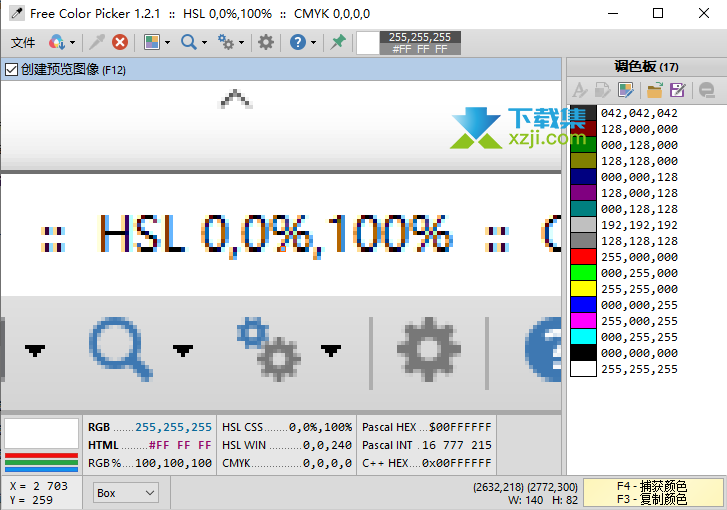Select the navy 000,000,128 palette swatch
This screenshot has height=510, width=727.
583,177
